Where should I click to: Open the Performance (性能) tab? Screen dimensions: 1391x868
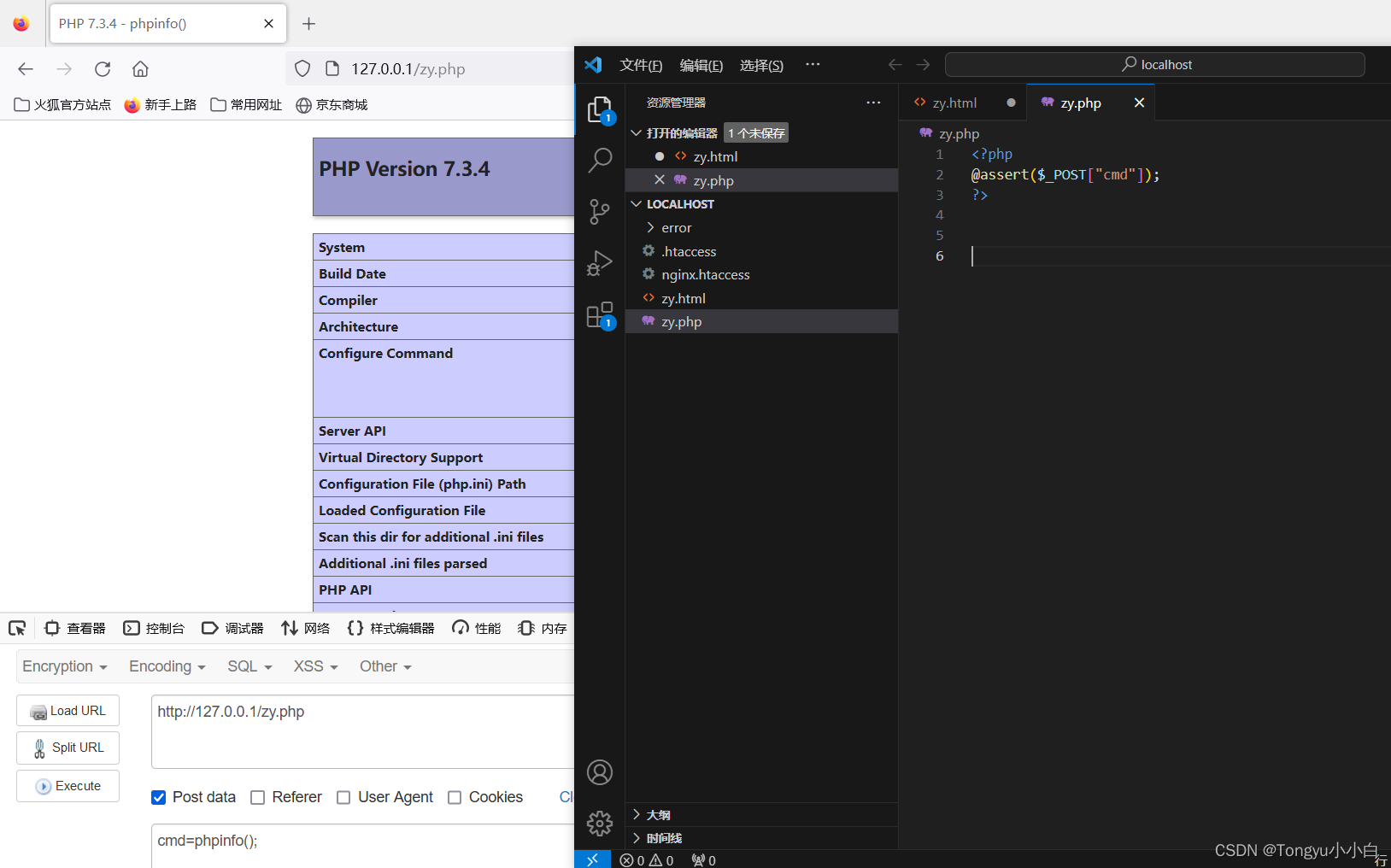tap(476, 629)
